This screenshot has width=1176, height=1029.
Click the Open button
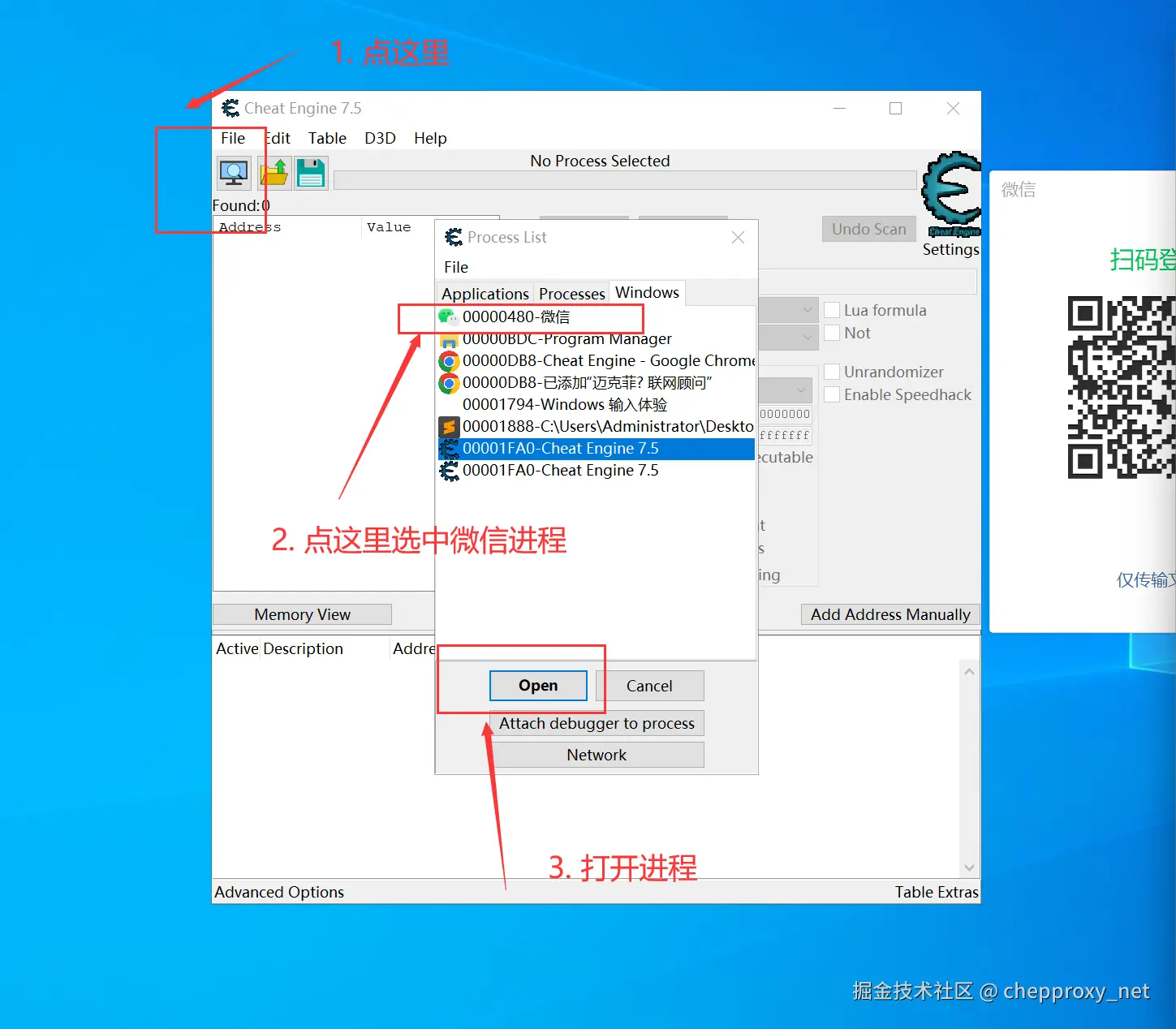[538, 686]
